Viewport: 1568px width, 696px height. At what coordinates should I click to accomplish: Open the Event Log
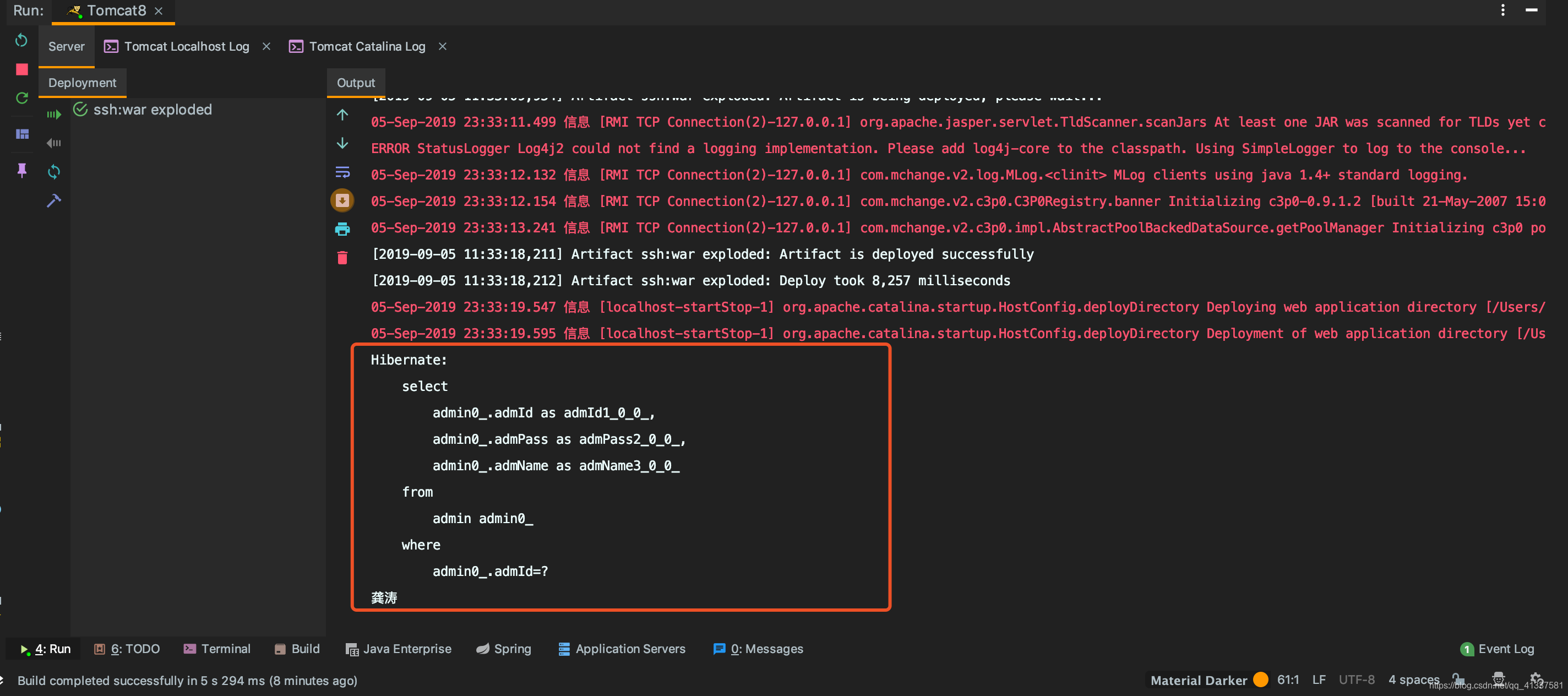pyautogui.click(x=1498, y=649)
